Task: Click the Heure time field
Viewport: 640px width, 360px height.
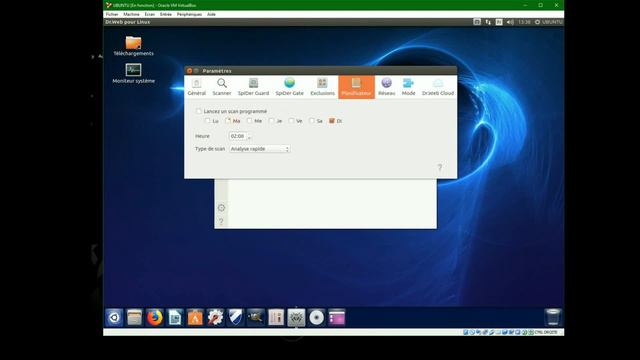Action: point(238,136)
